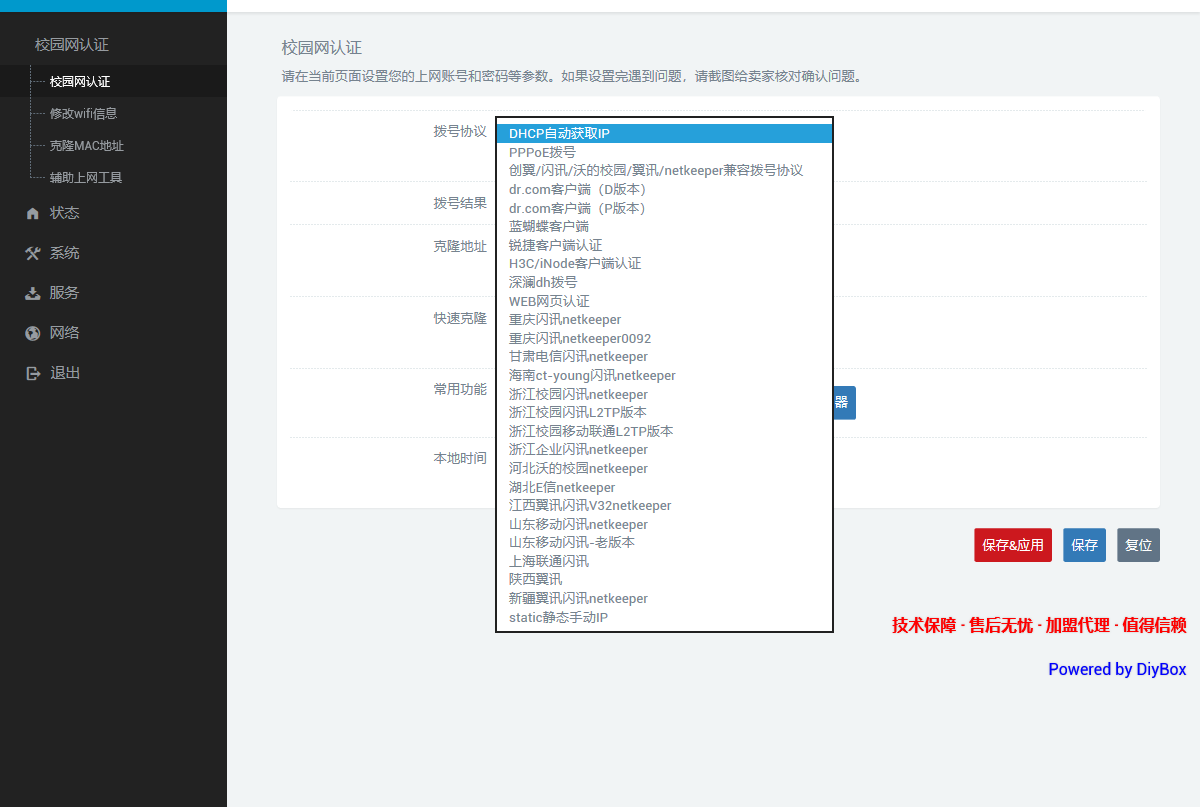Choose 锐捷客户端认证 in dropdown

click(664, 245)
